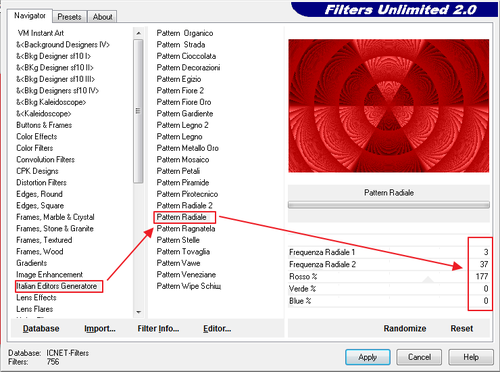Screen dimensions: 500x372
Task: Open the About tab
Action: pos(102,17)
